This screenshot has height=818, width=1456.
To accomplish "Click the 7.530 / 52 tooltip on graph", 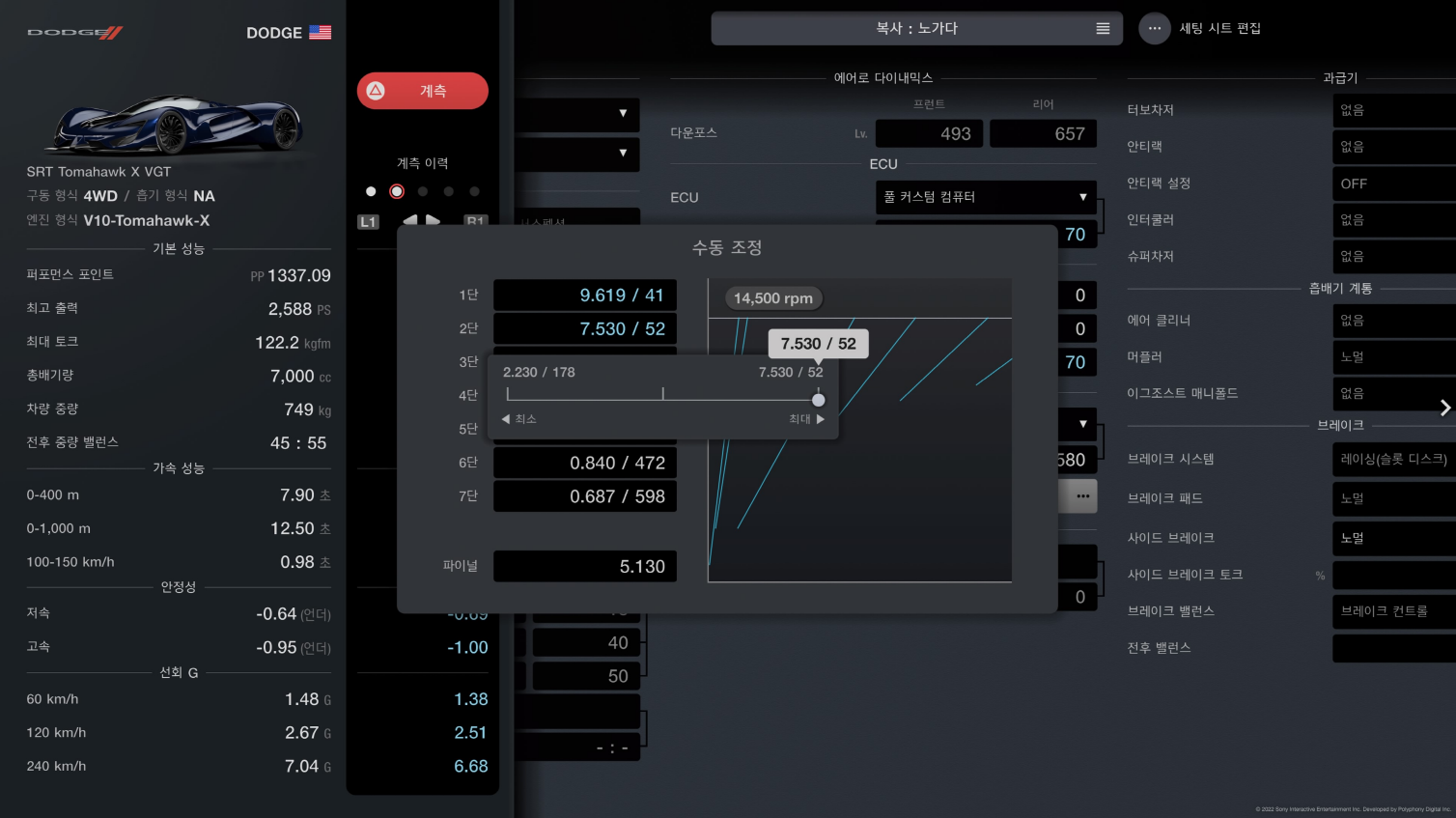I will pos(819,344).
